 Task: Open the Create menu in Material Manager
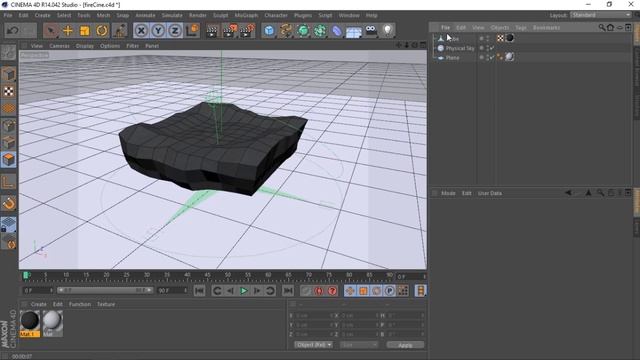click(38, 304)
